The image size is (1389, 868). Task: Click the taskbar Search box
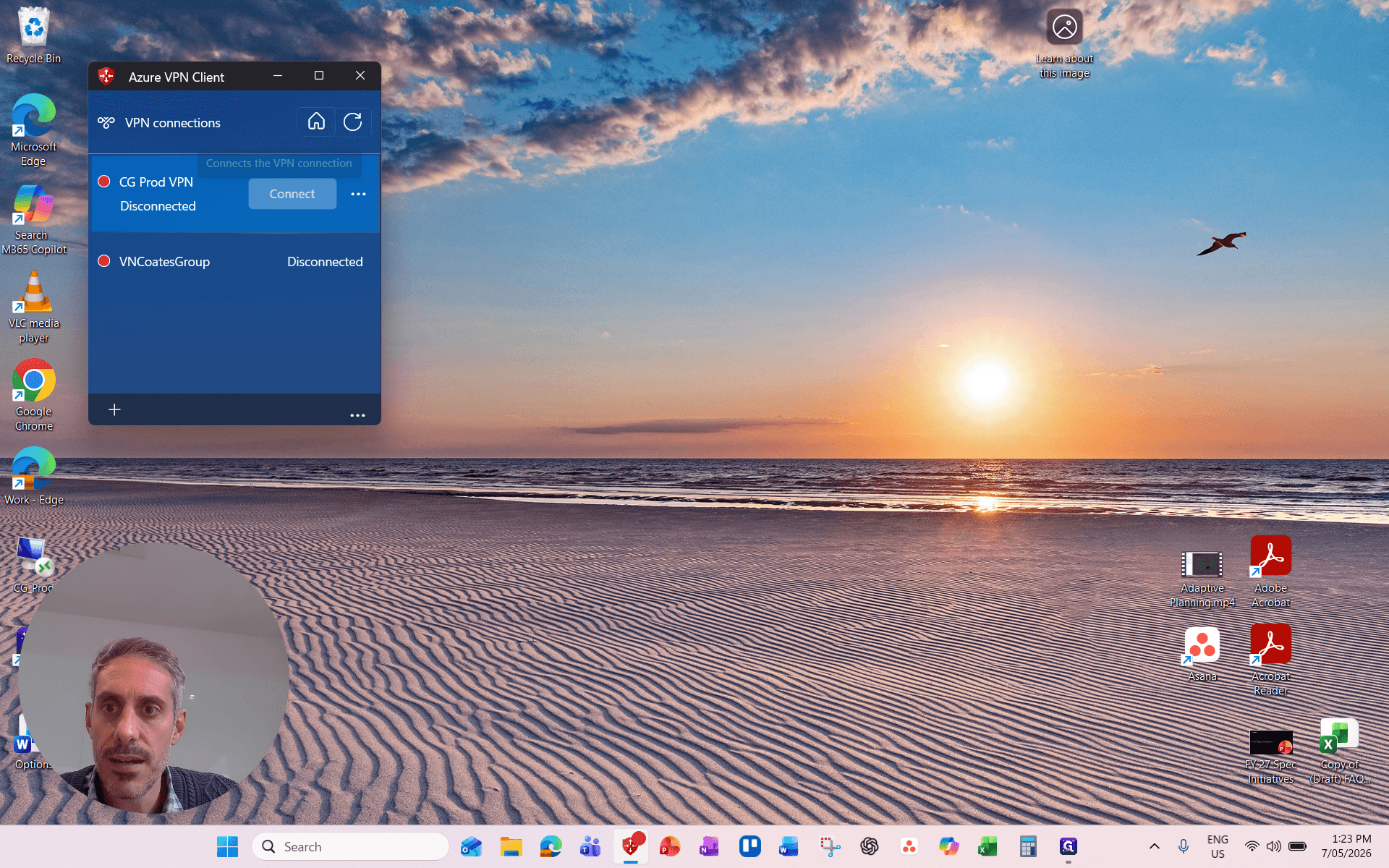point(351,846)
